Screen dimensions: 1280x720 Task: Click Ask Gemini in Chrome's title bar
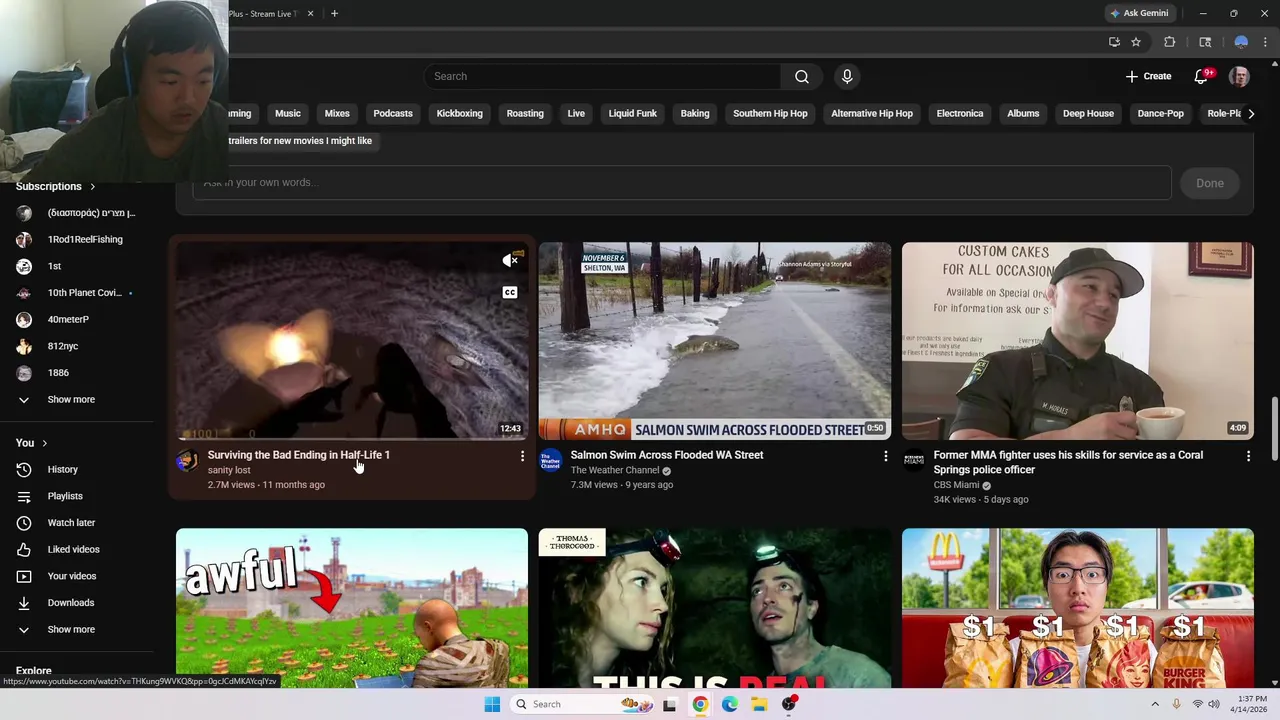[x=1139, y=13]
